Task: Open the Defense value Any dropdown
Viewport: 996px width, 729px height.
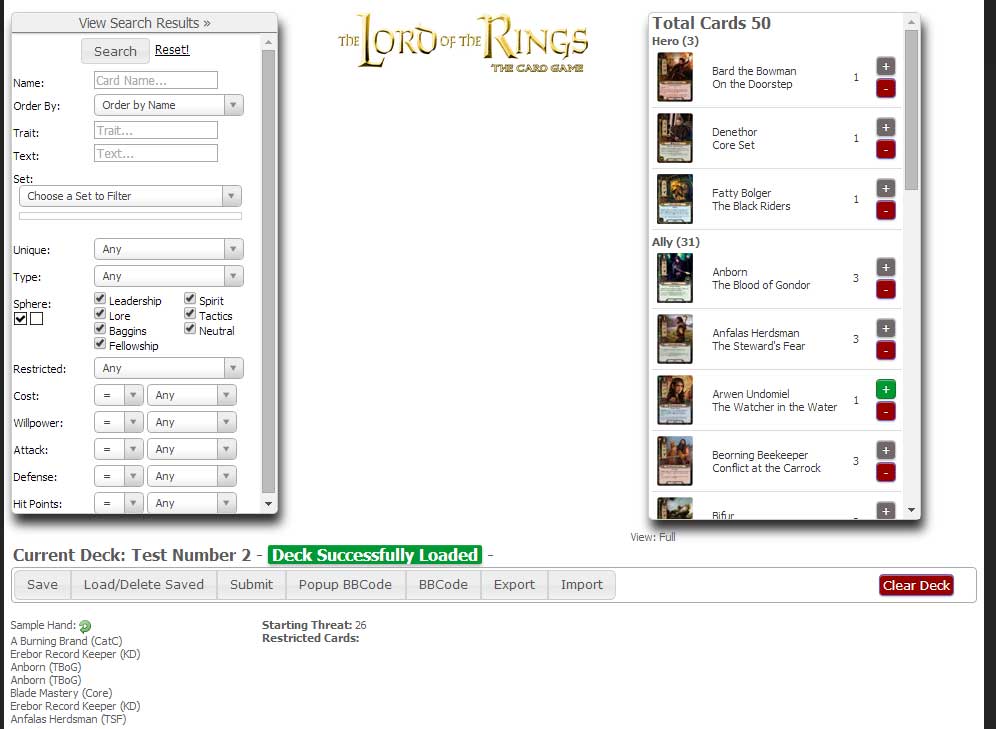Action: (x=192, y=476)
